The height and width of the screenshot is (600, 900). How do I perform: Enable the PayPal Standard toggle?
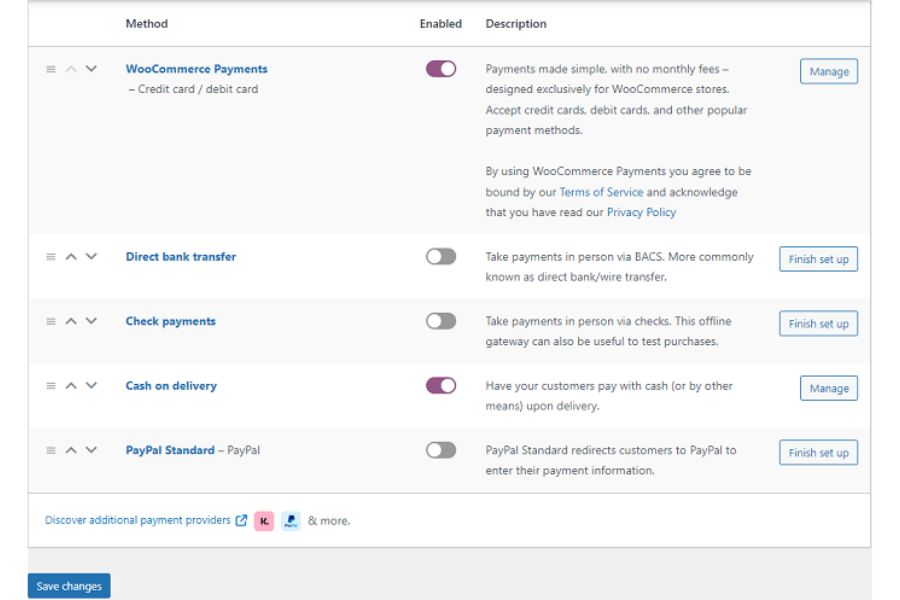(441, 450)
